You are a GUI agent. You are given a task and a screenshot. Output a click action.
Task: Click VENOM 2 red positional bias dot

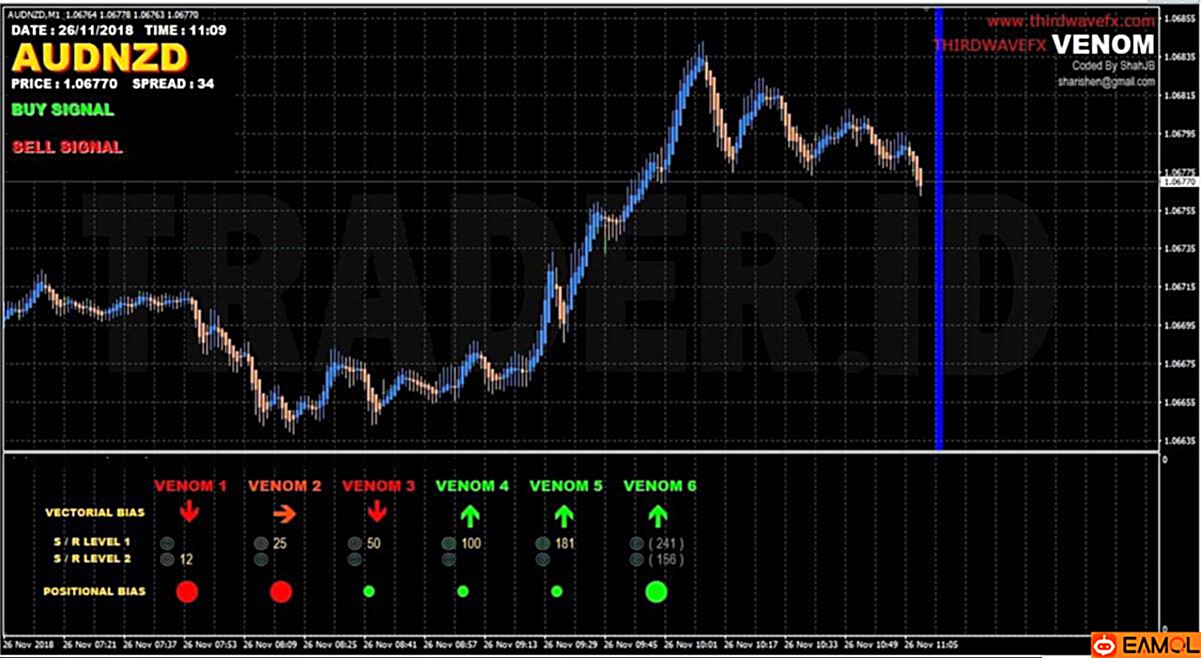281,591
